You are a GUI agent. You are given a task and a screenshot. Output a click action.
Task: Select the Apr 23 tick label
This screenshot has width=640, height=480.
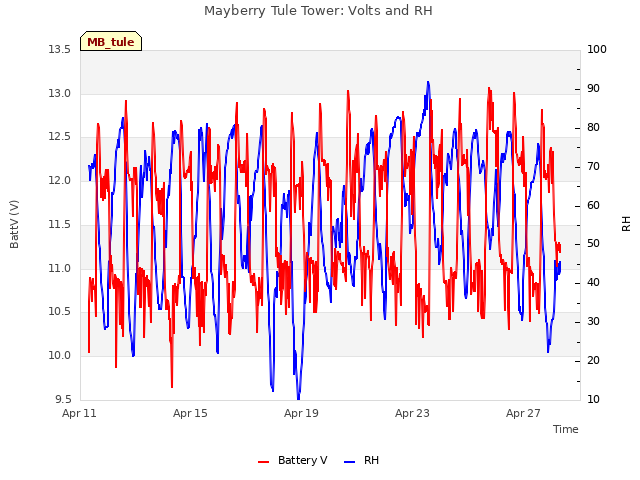pos(412,413)
